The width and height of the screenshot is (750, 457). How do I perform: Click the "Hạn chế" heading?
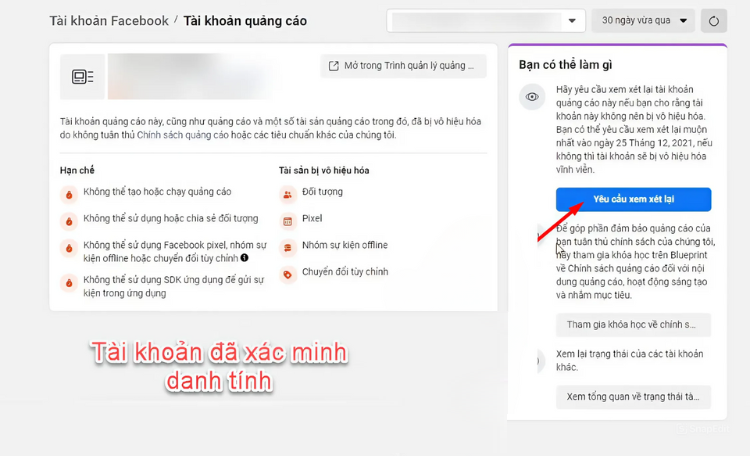77,170
